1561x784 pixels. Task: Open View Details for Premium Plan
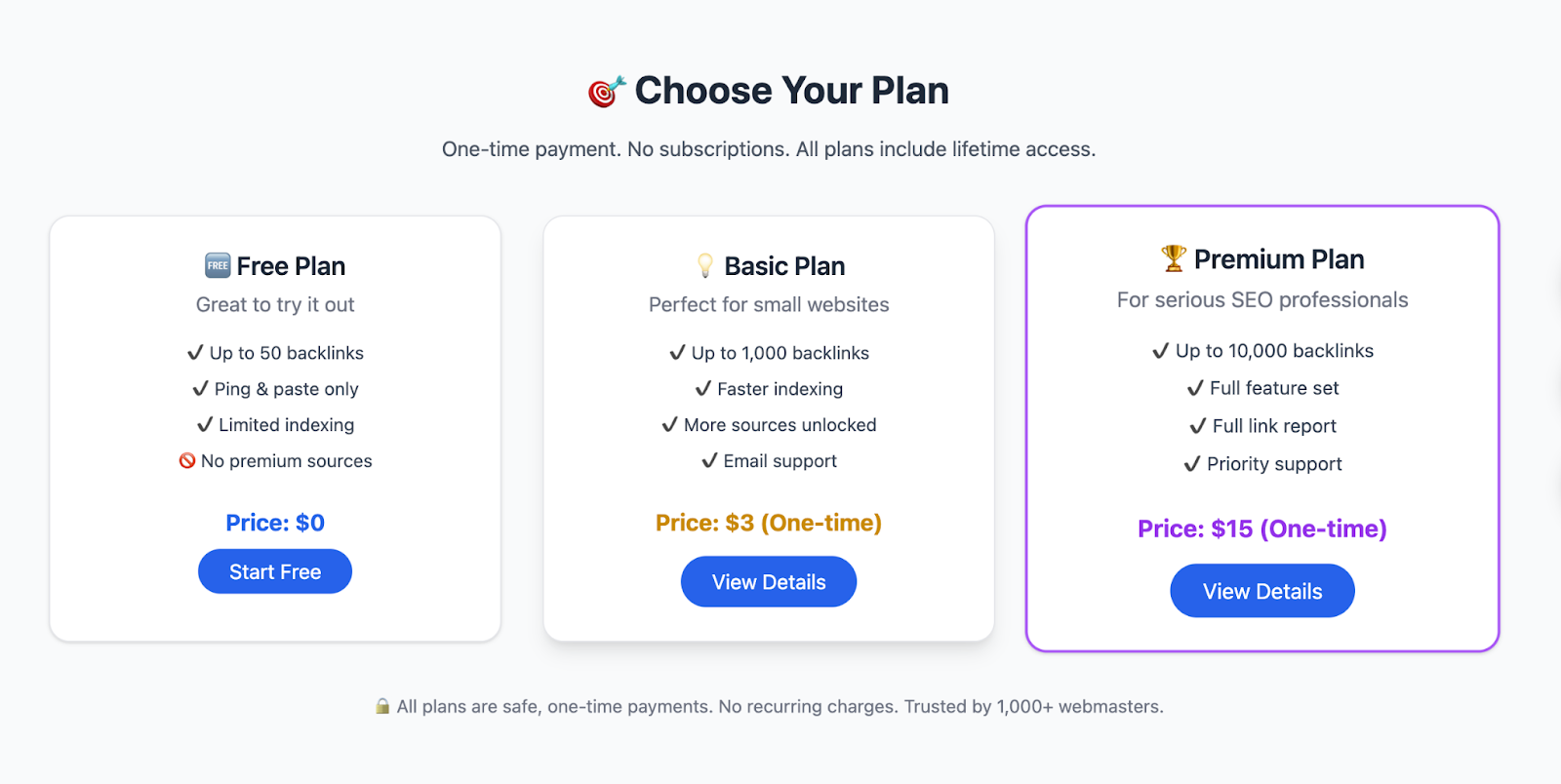1262,591
